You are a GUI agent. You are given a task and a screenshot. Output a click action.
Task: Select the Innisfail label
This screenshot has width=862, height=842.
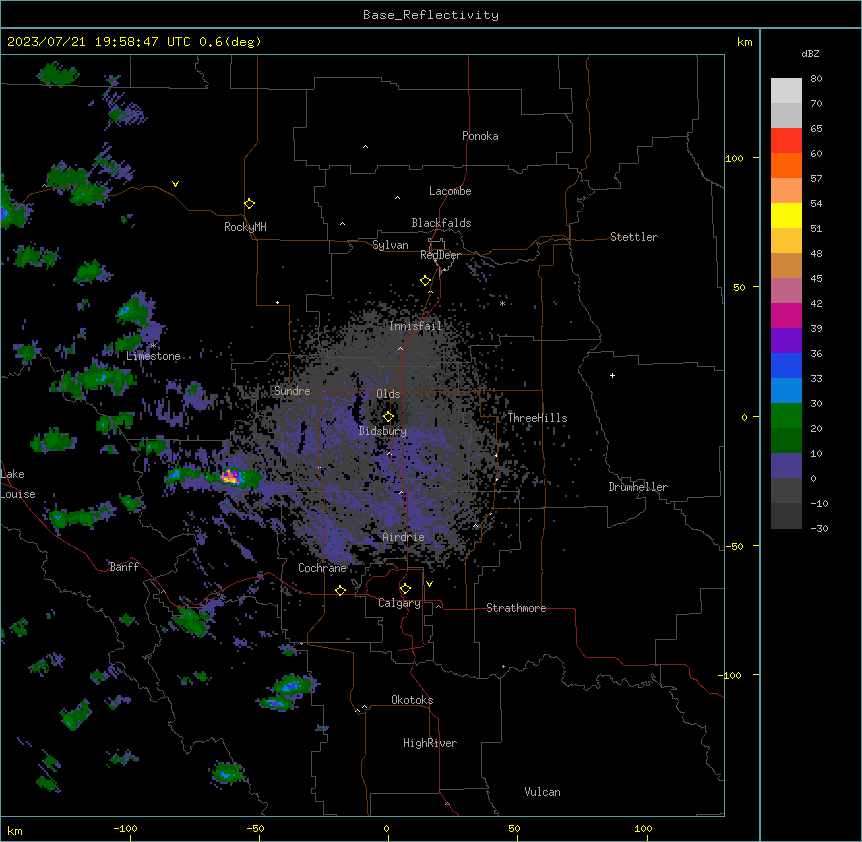416,326
